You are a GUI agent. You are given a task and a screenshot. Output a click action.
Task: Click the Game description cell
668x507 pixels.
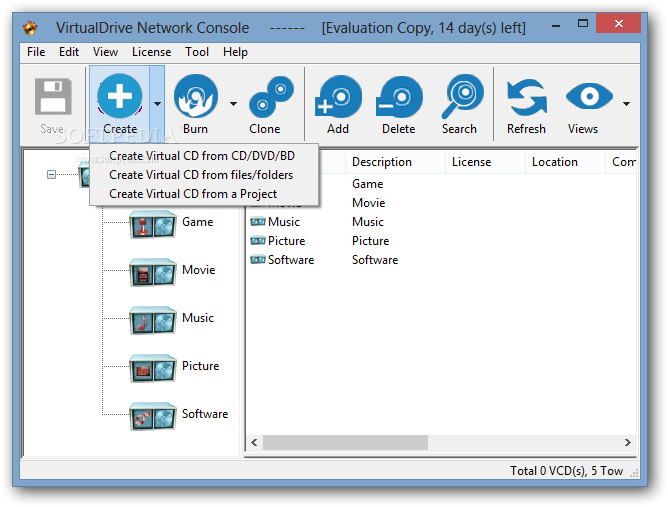click(367, 184)
